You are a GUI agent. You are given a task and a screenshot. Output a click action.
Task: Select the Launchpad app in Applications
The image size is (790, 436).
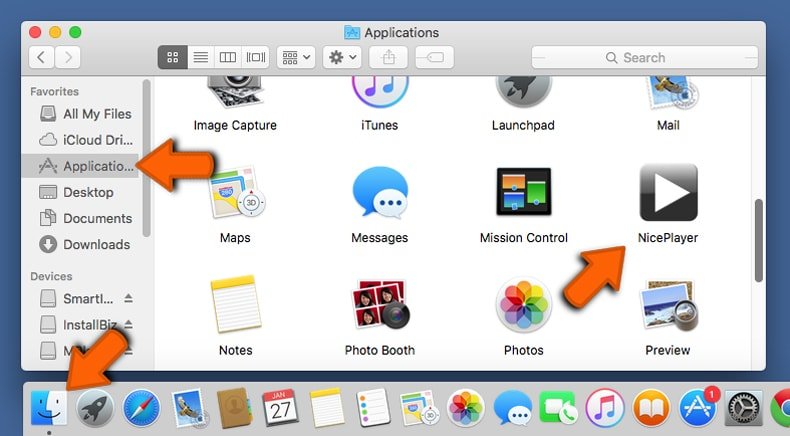(x=523, y=92)
